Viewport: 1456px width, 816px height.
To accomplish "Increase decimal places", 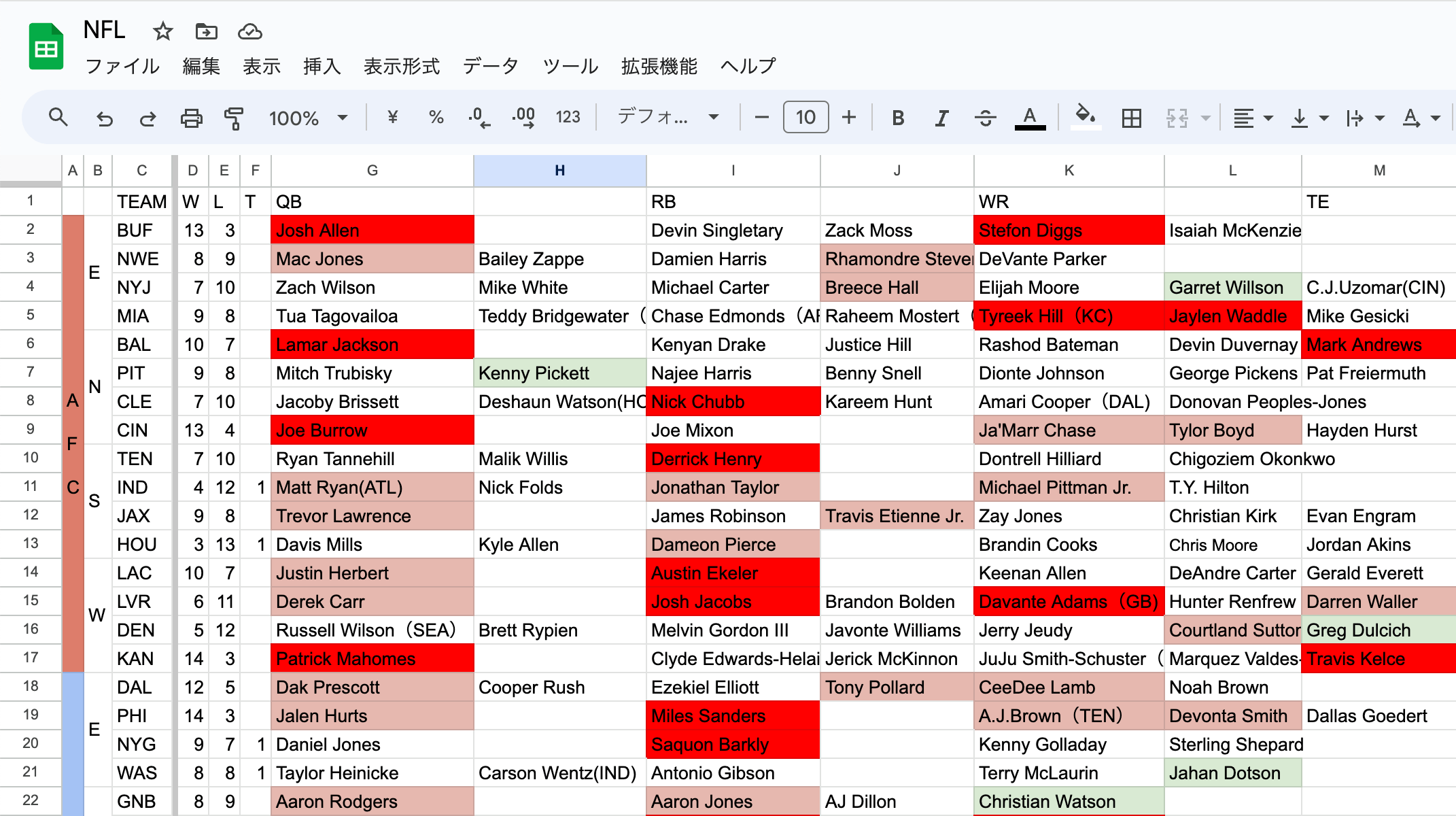I will [523, 118].
